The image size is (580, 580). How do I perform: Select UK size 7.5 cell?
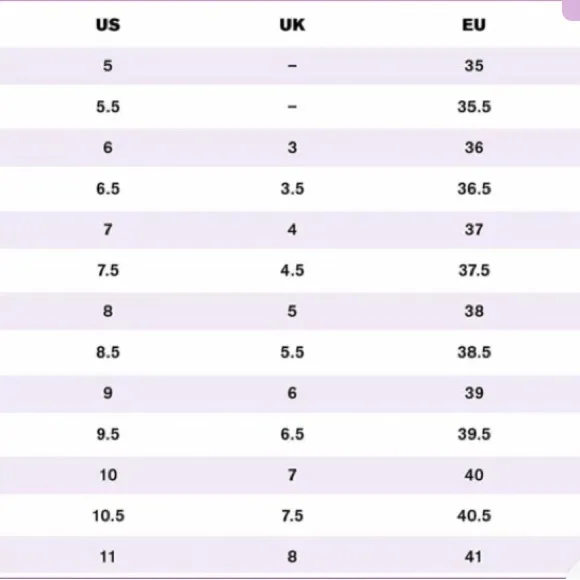(x=292, y=516)
